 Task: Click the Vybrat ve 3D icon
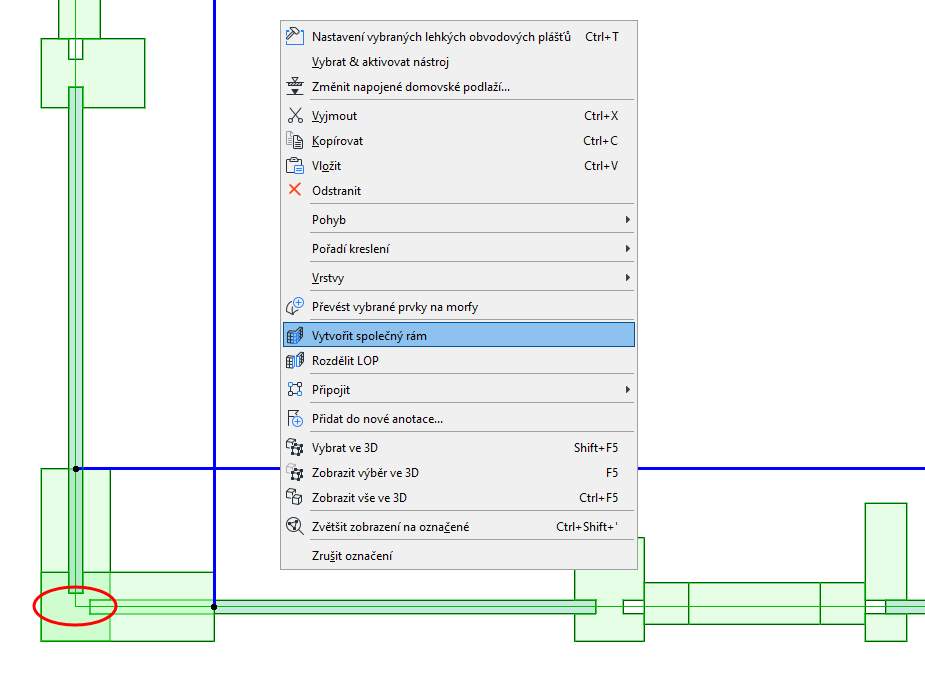(294, 447)
